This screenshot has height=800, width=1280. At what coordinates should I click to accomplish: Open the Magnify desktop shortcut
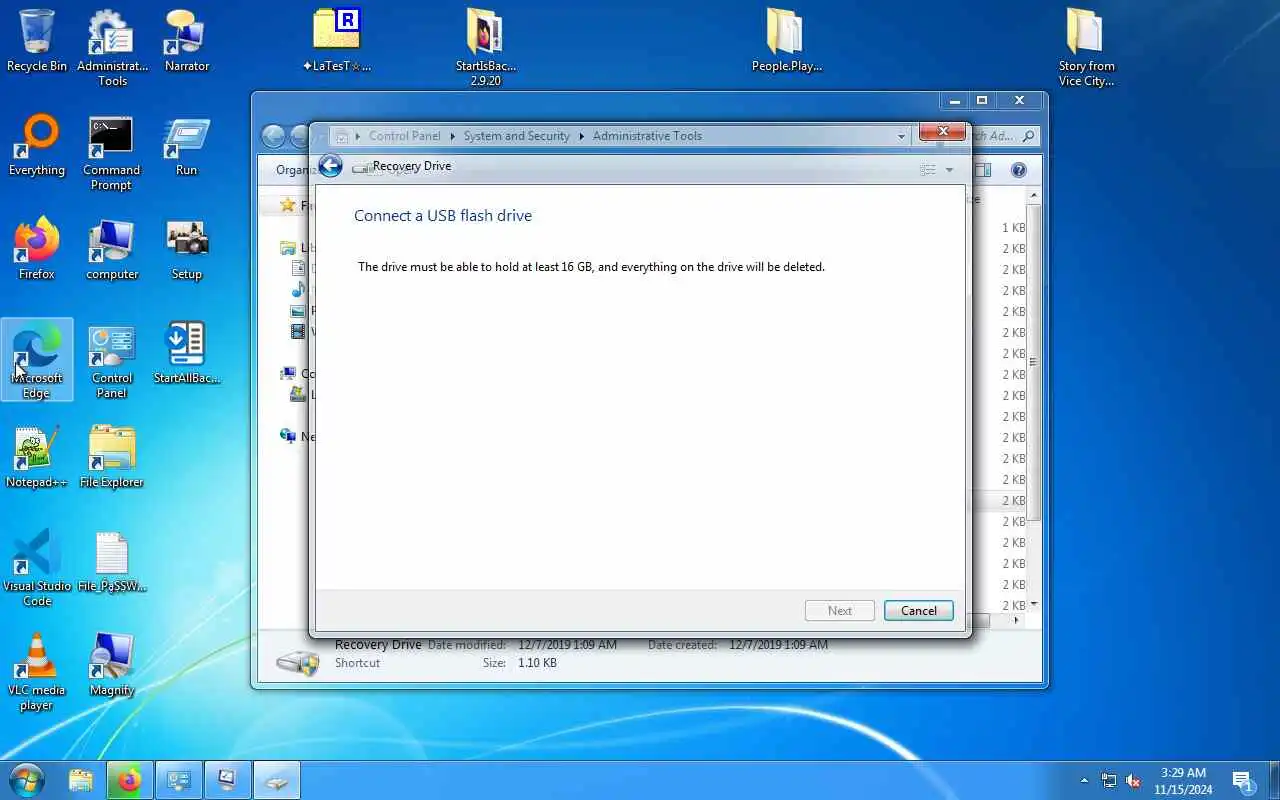coord(112,666)
